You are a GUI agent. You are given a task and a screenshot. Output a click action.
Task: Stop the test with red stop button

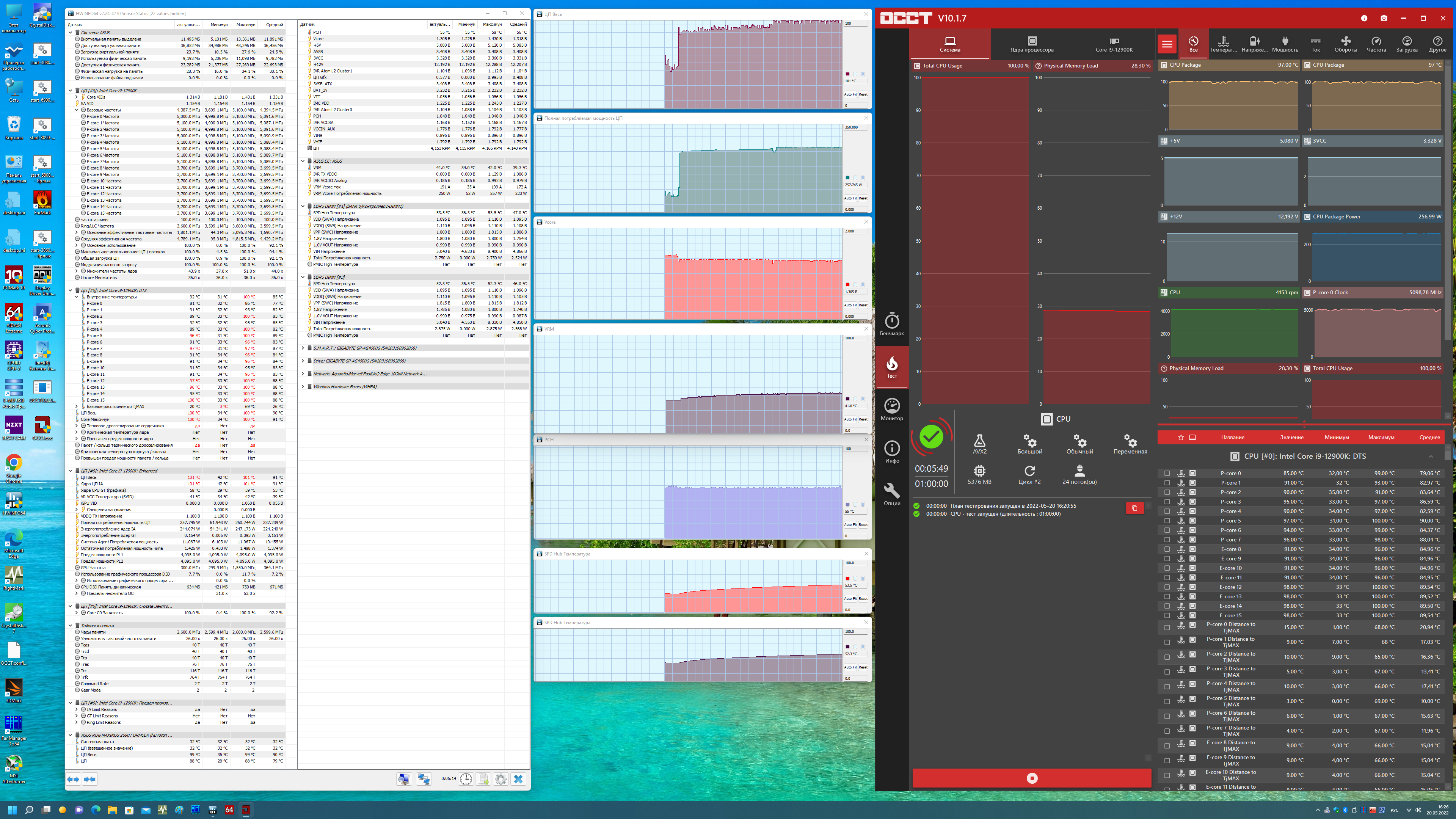pos(1031,778)
